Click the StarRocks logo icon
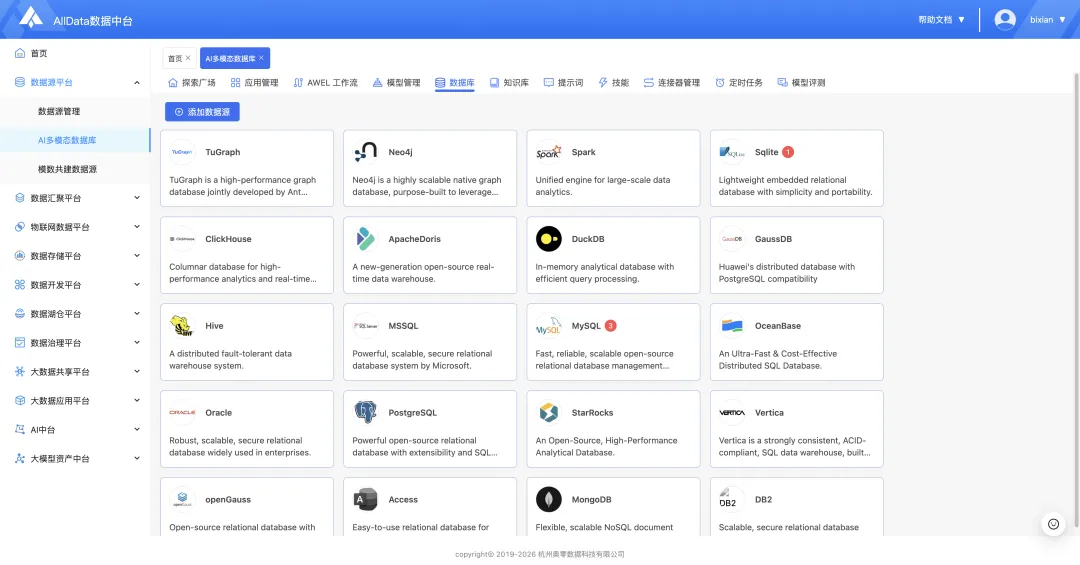The image size is (1080, 565). coord(548,413)
